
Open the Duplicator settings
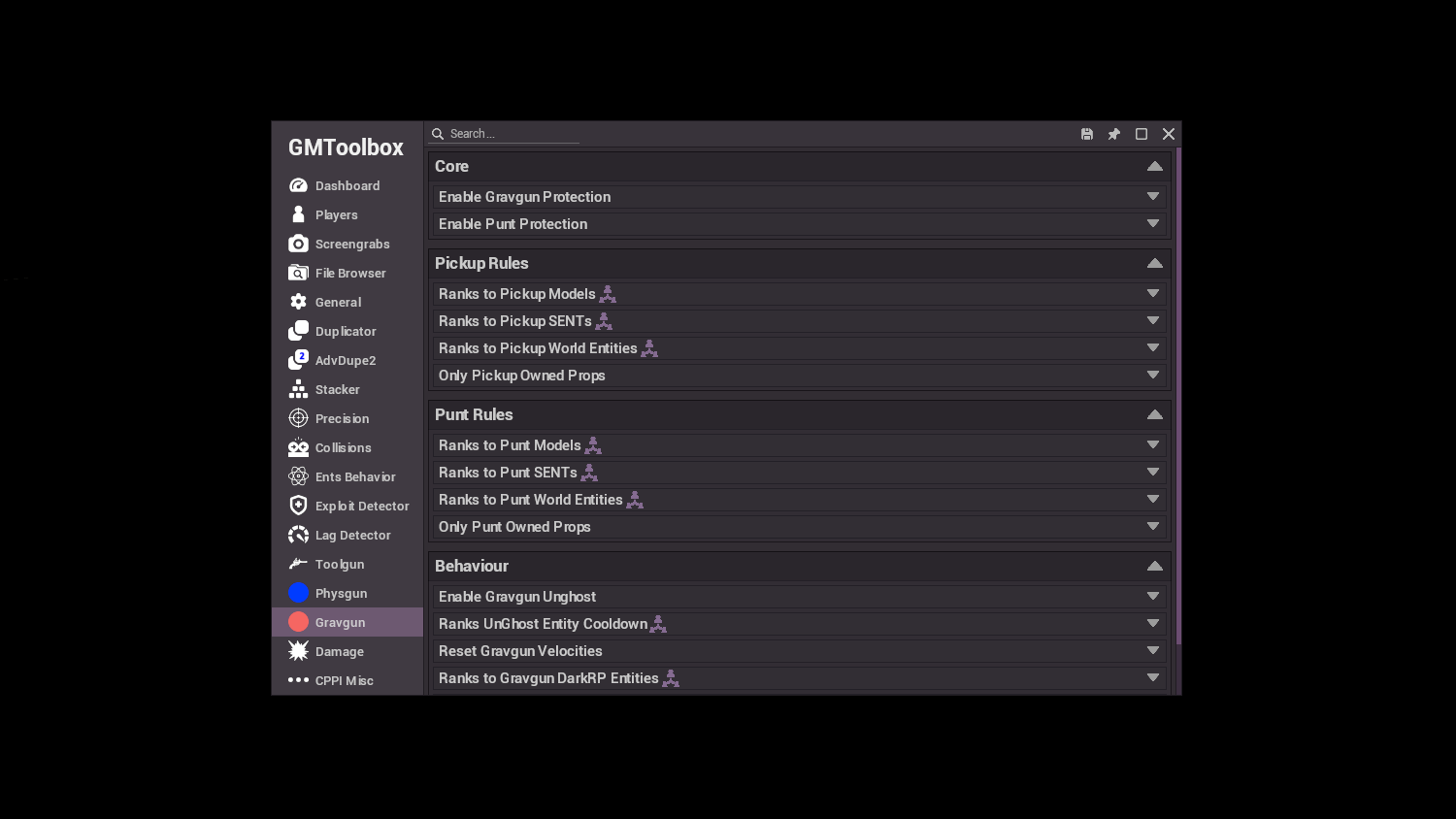347,331
